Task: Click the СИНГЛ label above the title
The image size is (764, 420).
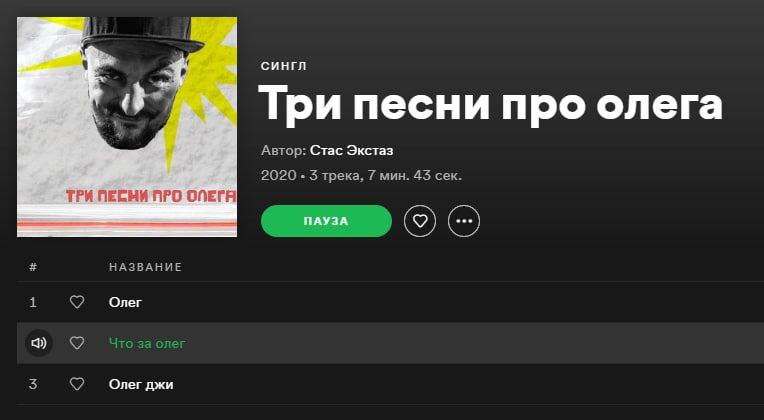Action: coord(284,66)
